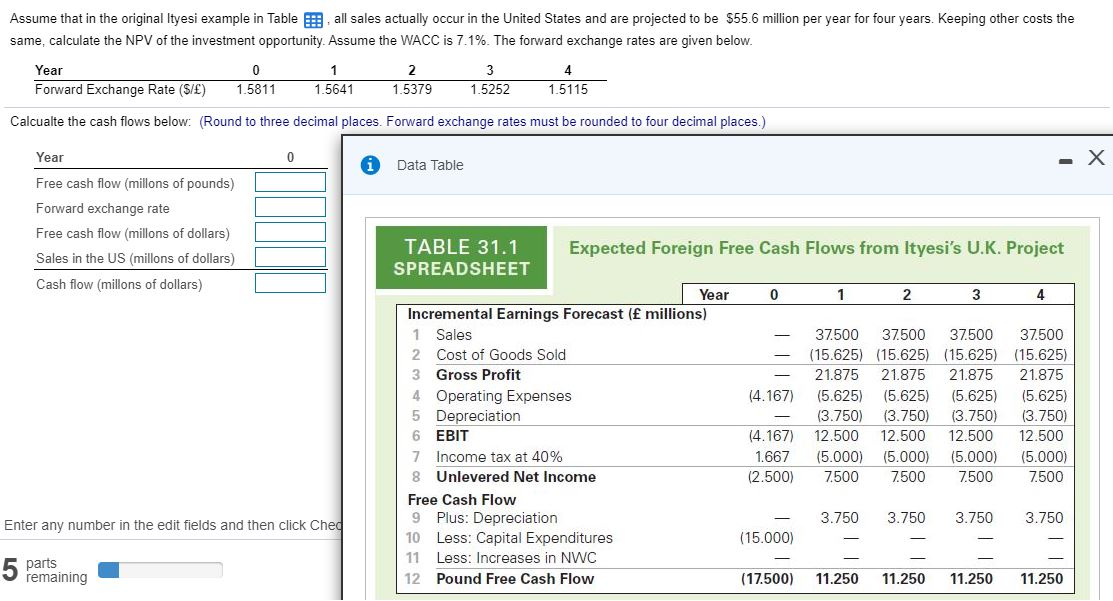This screenshot has height=601, width=1113.
Task: Select the TABLE 31.1 SPREADSHEET header badge
Action: (461, 257)
